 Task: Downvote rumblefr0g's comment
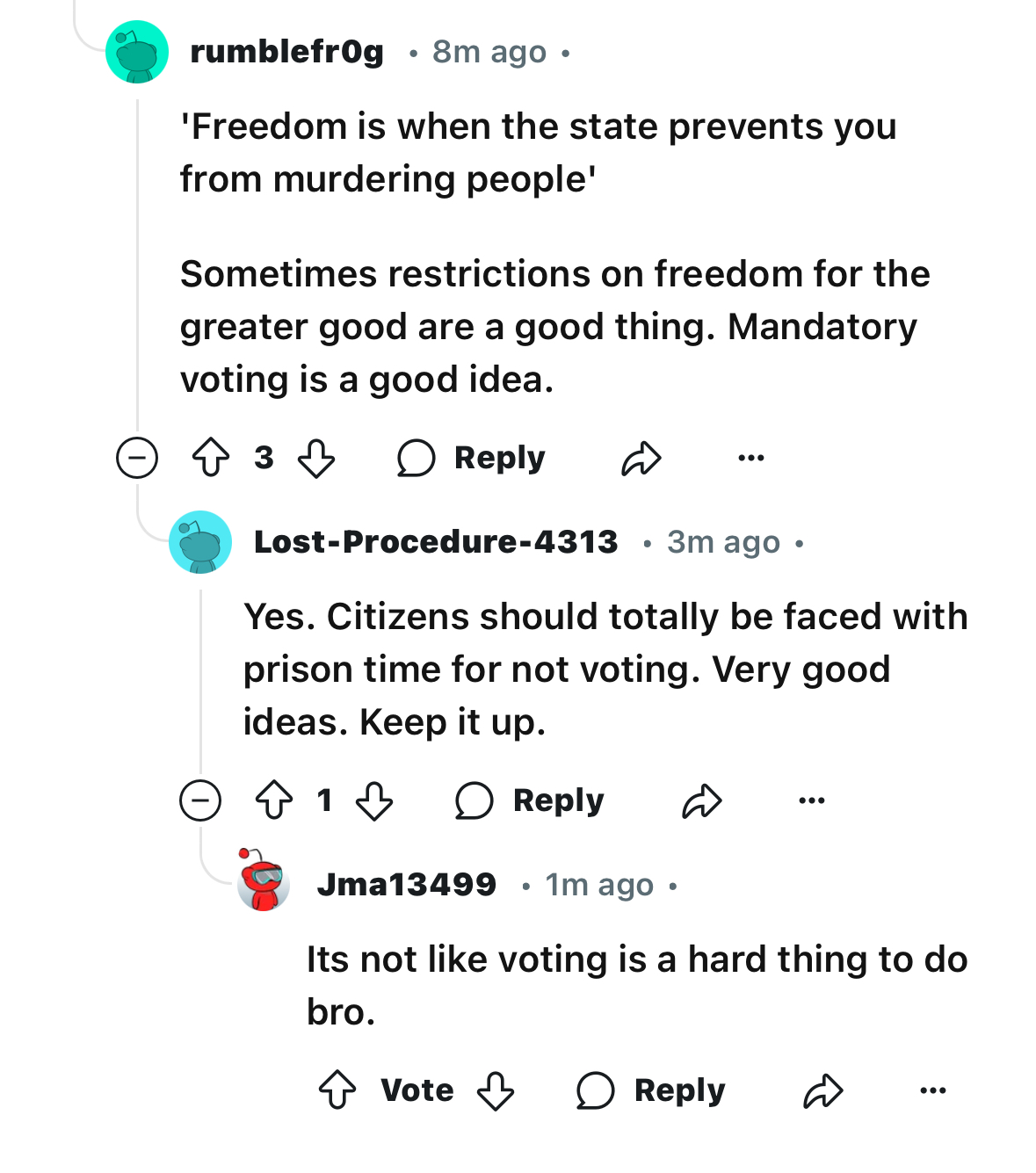316,458
